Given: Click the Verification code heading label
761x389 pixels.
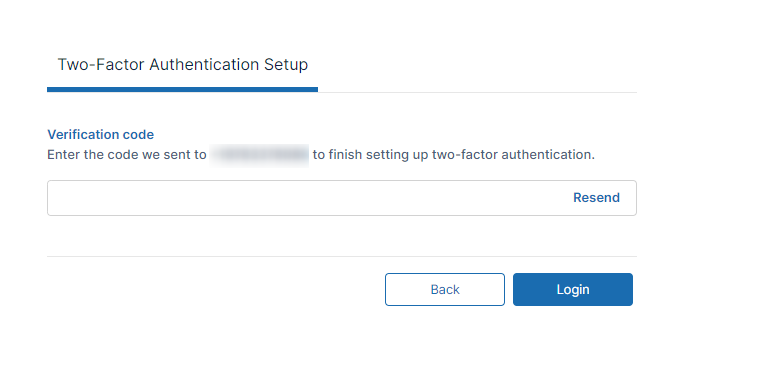Looking at the screenshot, I should point(100,134).
